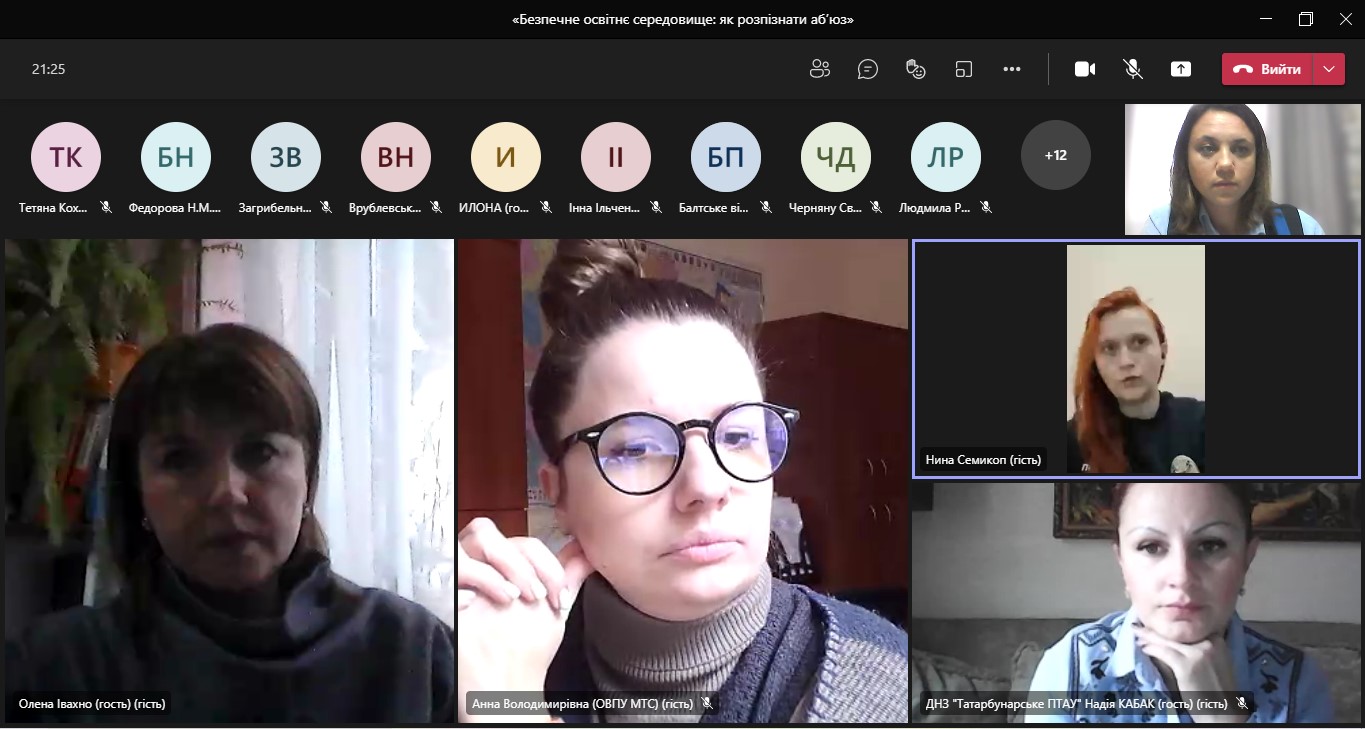Toggle the microphone mute button

(x=1133, y=69)
